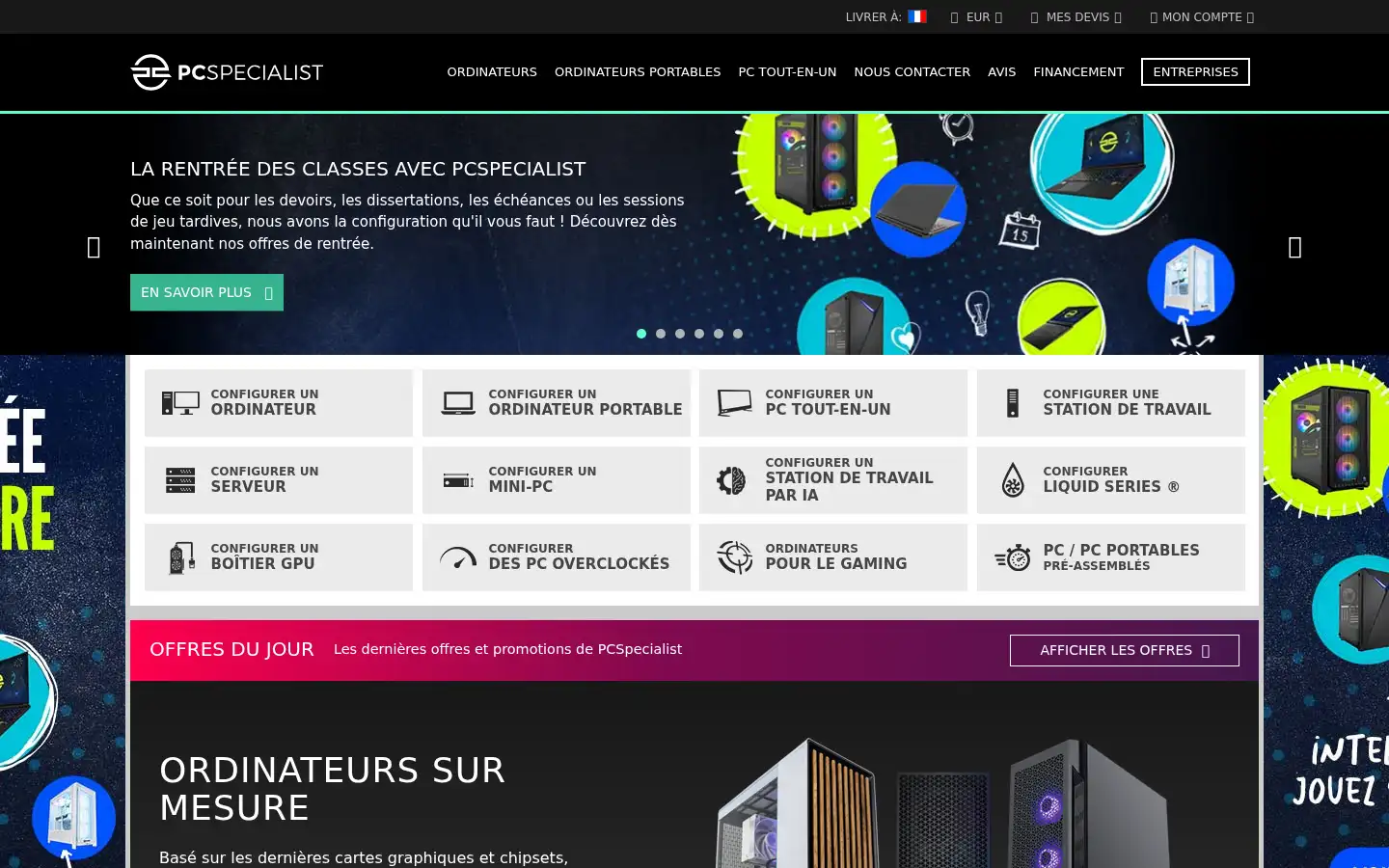The height and width of the screenshot is (868, 1389).
Task: Select the second carousel dot
Action: pyautogui.click(x=661, y=334)
